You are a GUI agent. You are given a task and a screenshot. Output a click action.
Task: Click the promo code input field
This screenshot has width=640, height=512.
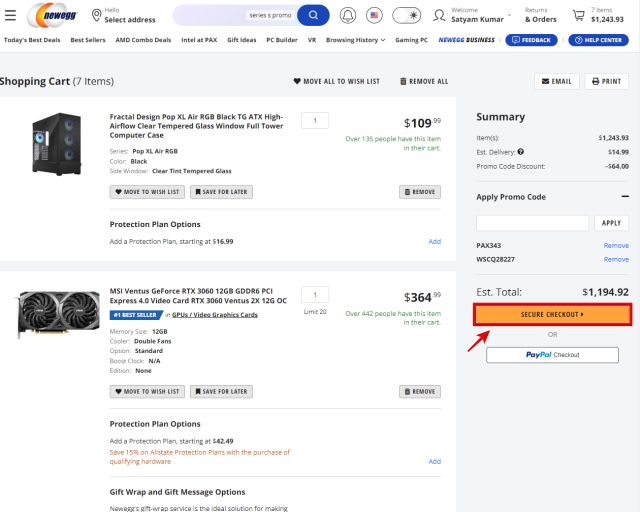click(532, 223)
